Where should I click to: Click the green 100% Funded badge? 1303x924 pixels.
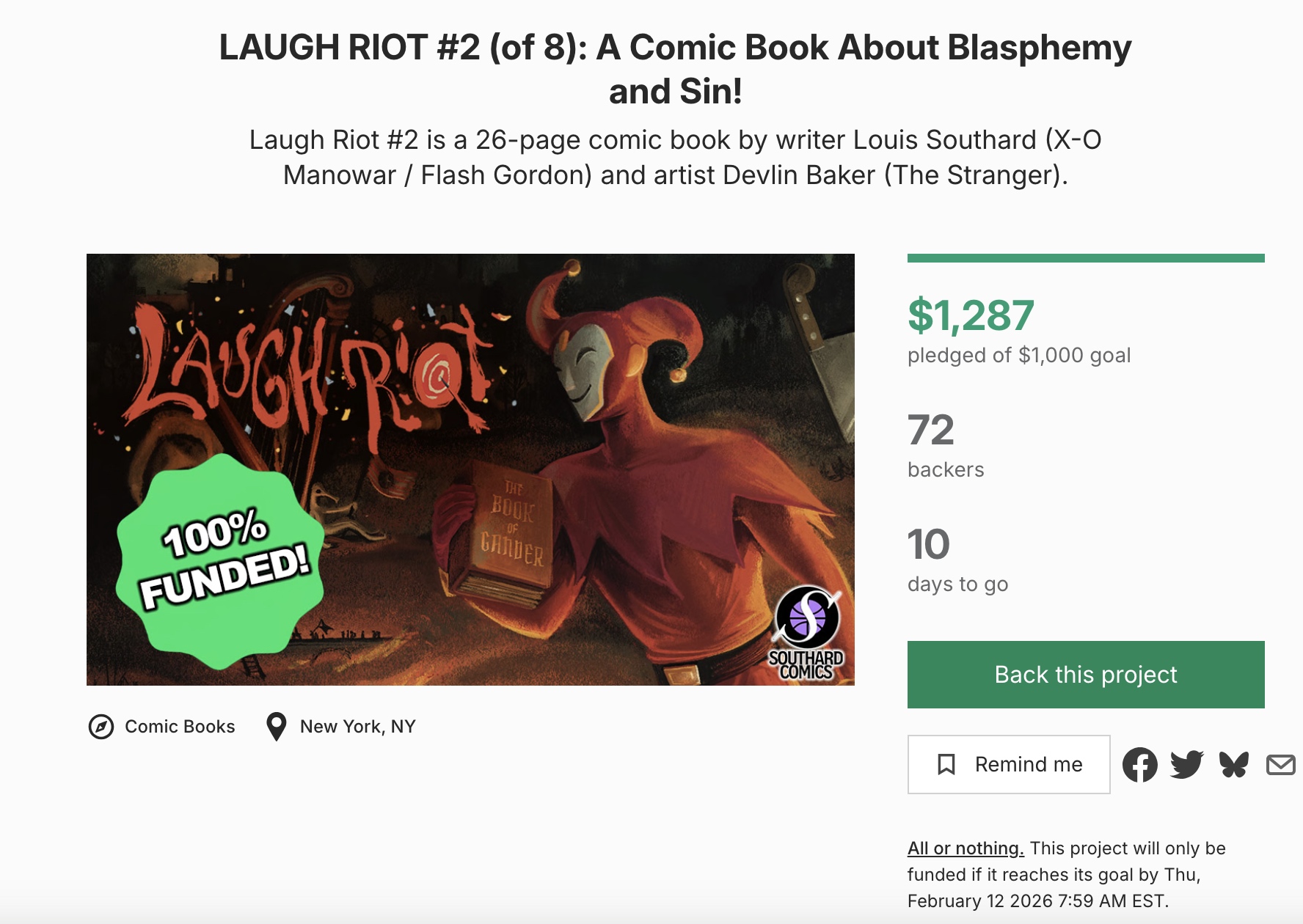(220, 561)
